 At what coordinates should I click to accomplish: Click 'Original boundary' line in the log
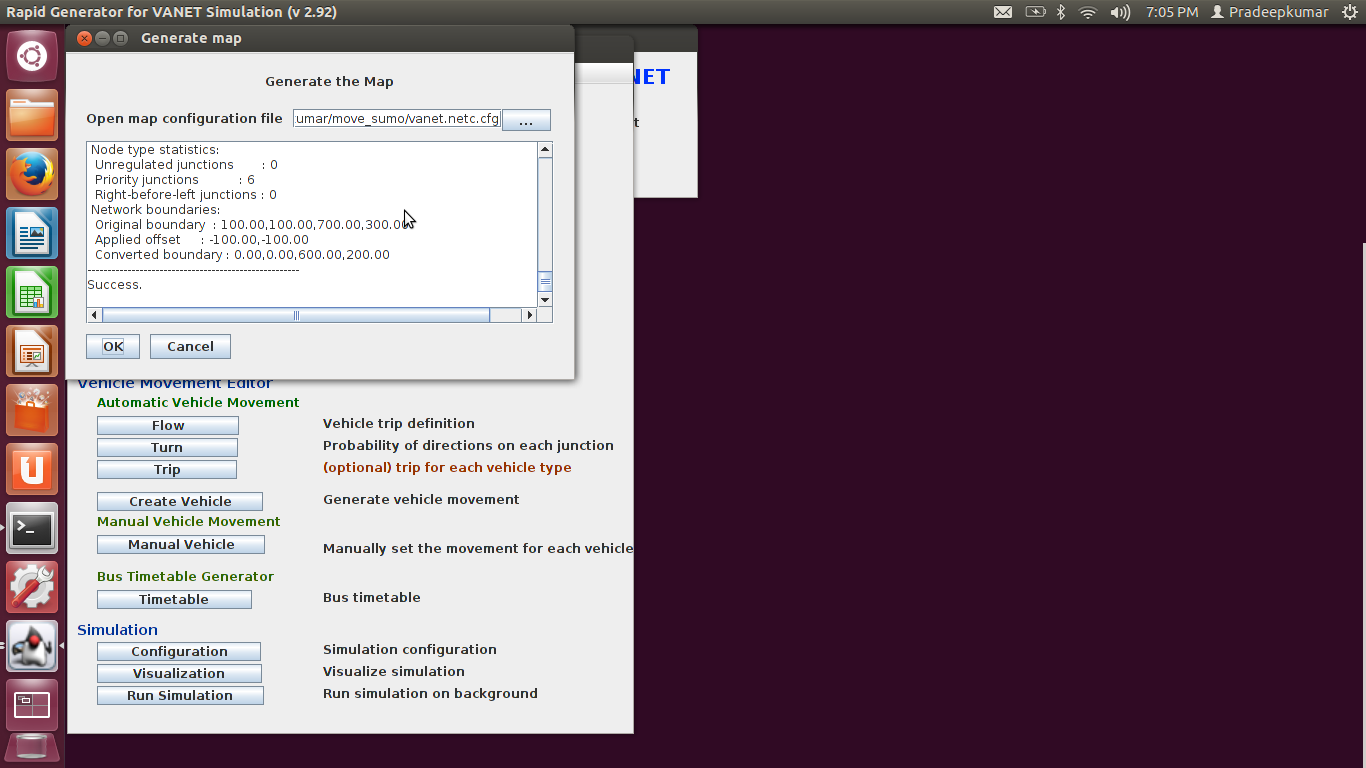pos(253,225)
